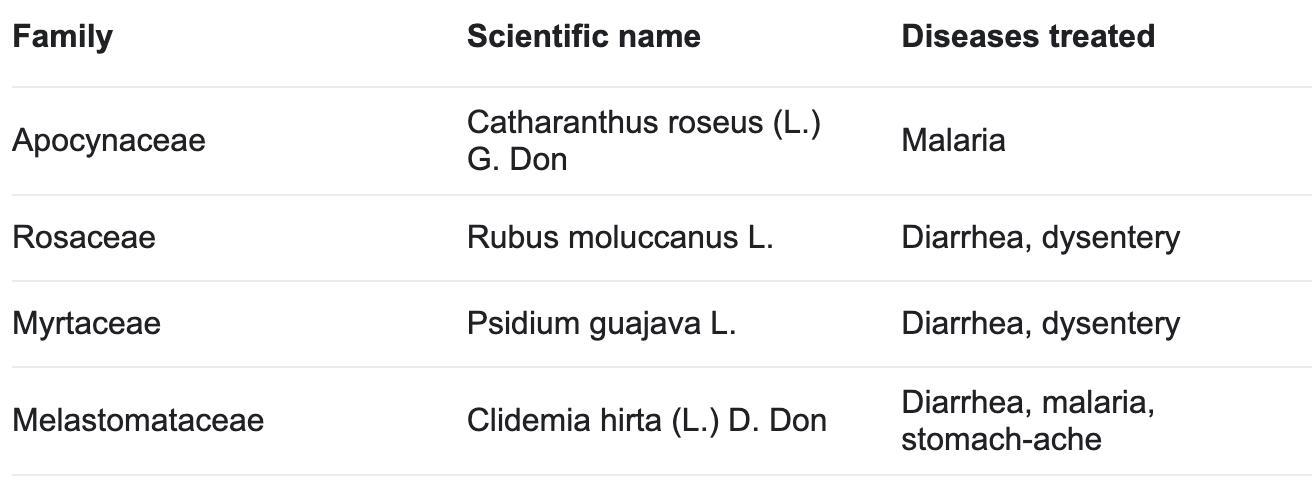1312x500 pixels.
Task: Click Diarrhea, dysentery in the Myrtaceae row
Action: 1040,324
